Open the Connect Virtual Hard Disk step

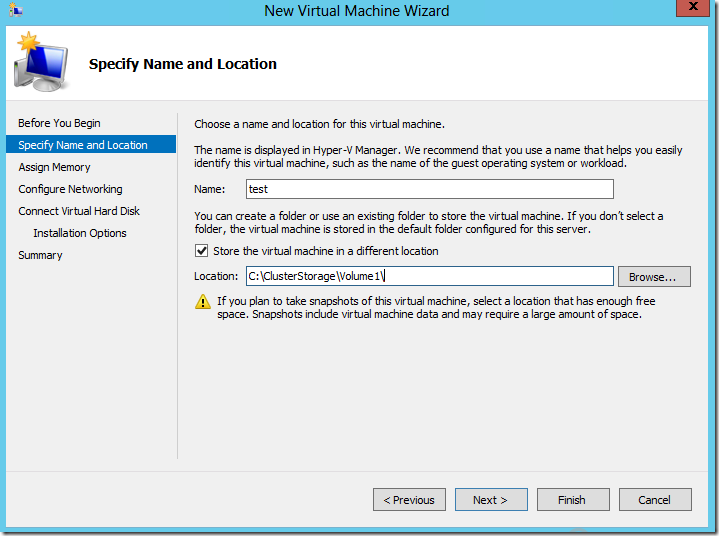click(79, 211)
